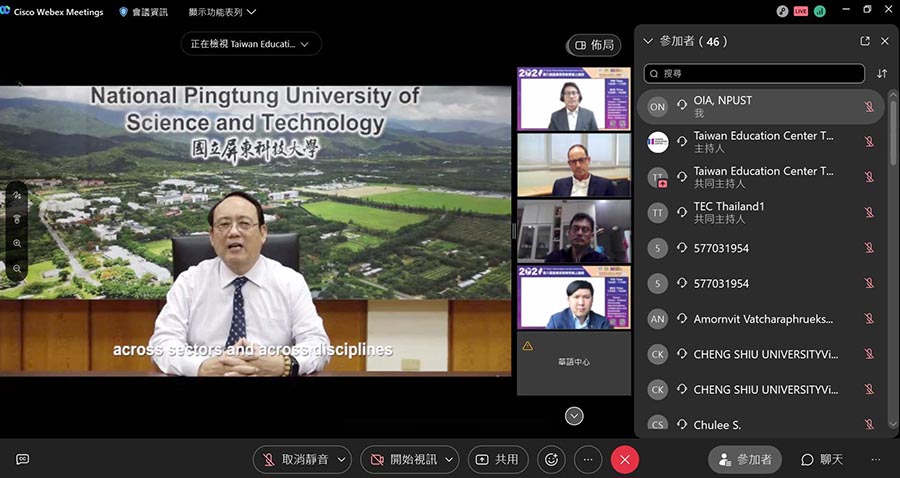Select participant Amornvit Vatcharaphrueks
This screenshot has width=900, height=478.
pos(761,319)
